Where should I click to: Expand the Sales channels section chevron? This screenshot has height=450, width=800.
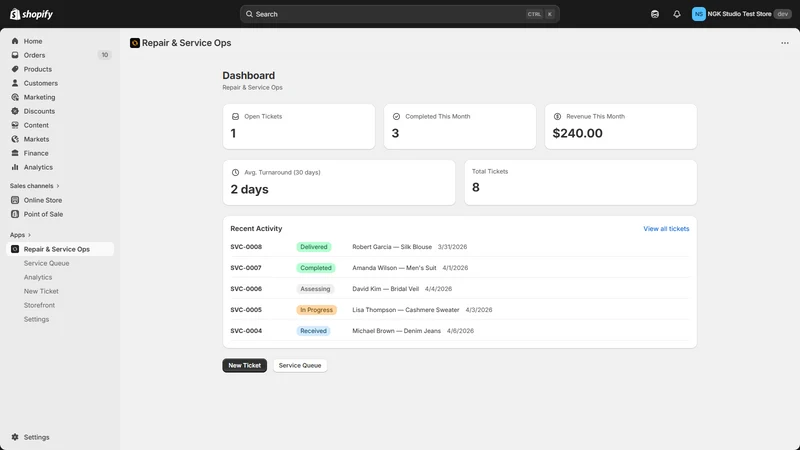coord(58,186)
